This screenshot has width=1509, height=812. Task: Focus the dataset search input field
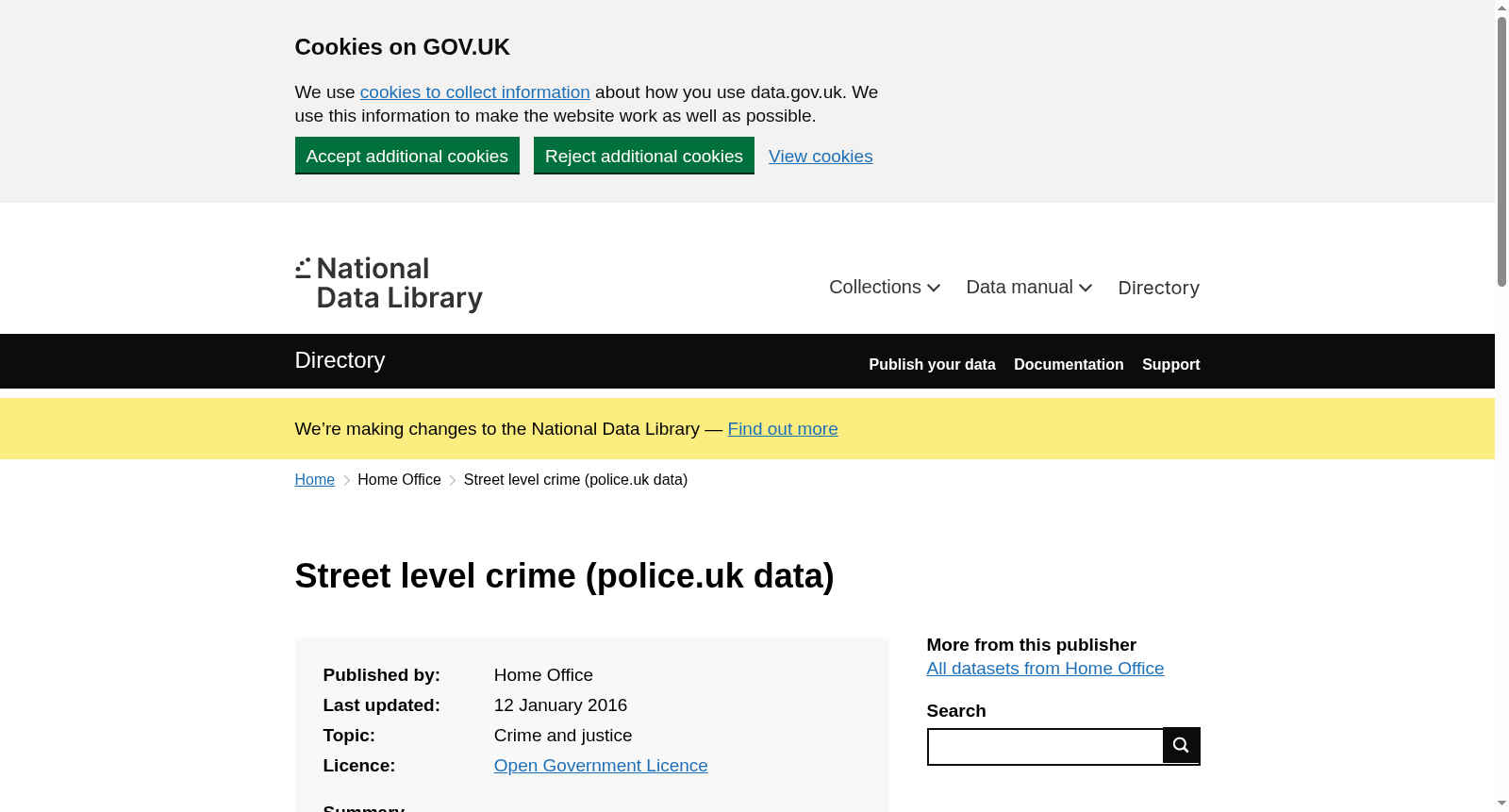pos(1046,747)
